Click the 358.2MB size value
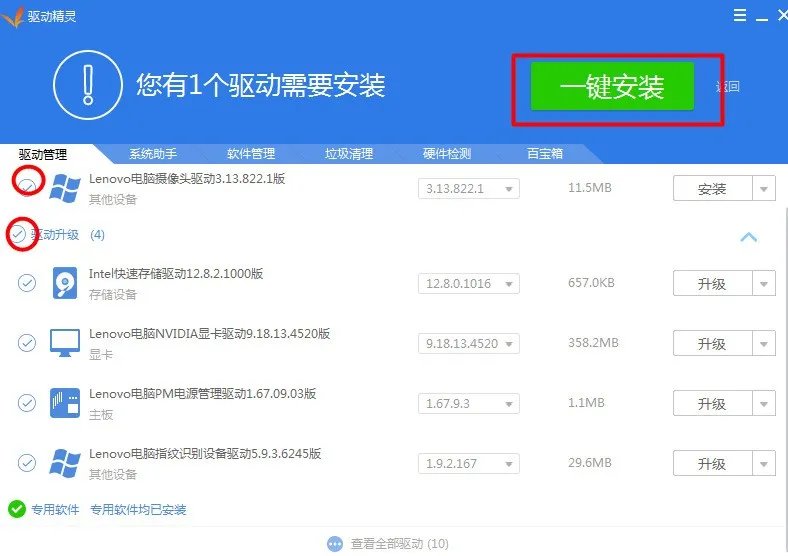Viewport: 788px width, 556px height. coord(593,343)
